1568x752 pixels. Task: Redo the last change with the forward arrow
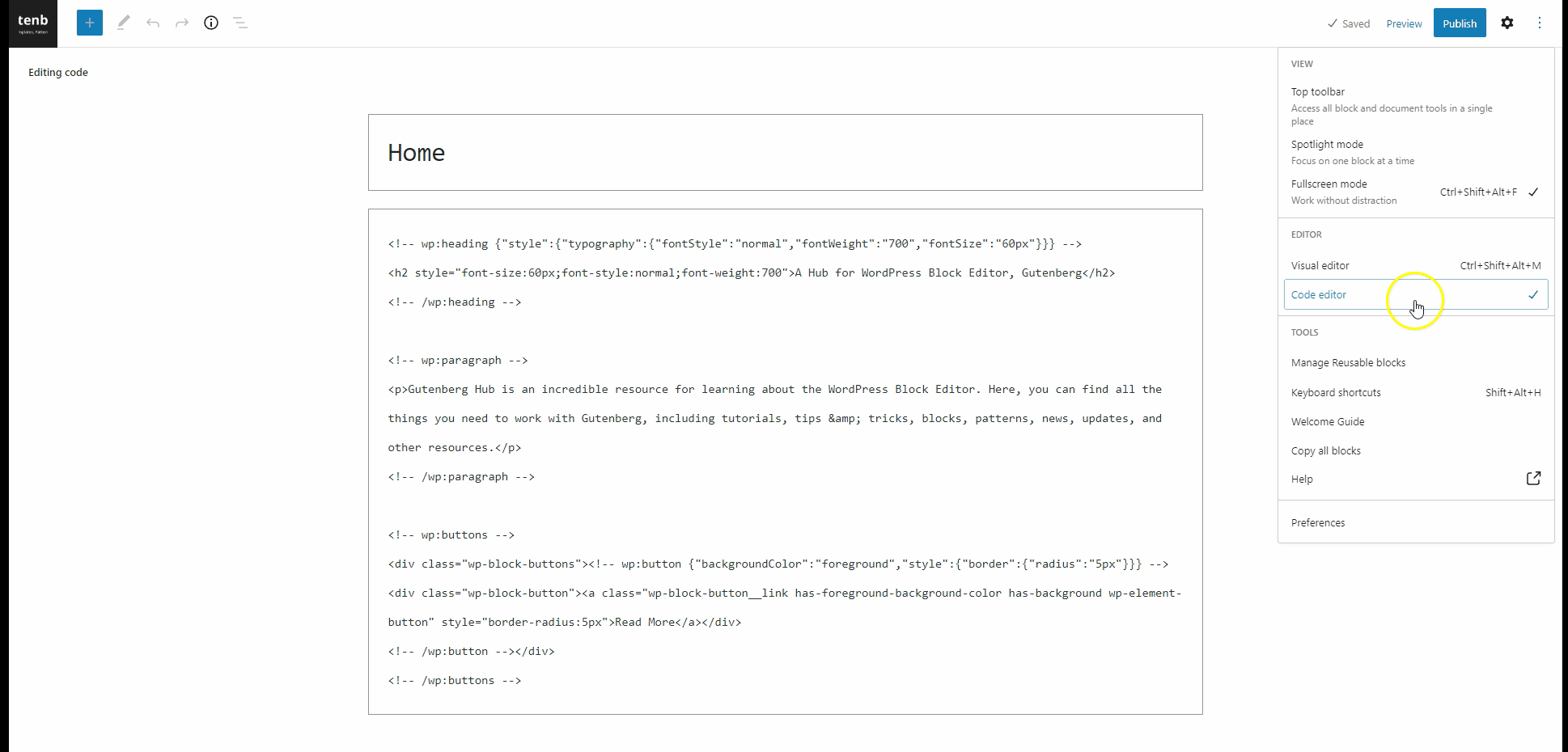pos(182,23)
